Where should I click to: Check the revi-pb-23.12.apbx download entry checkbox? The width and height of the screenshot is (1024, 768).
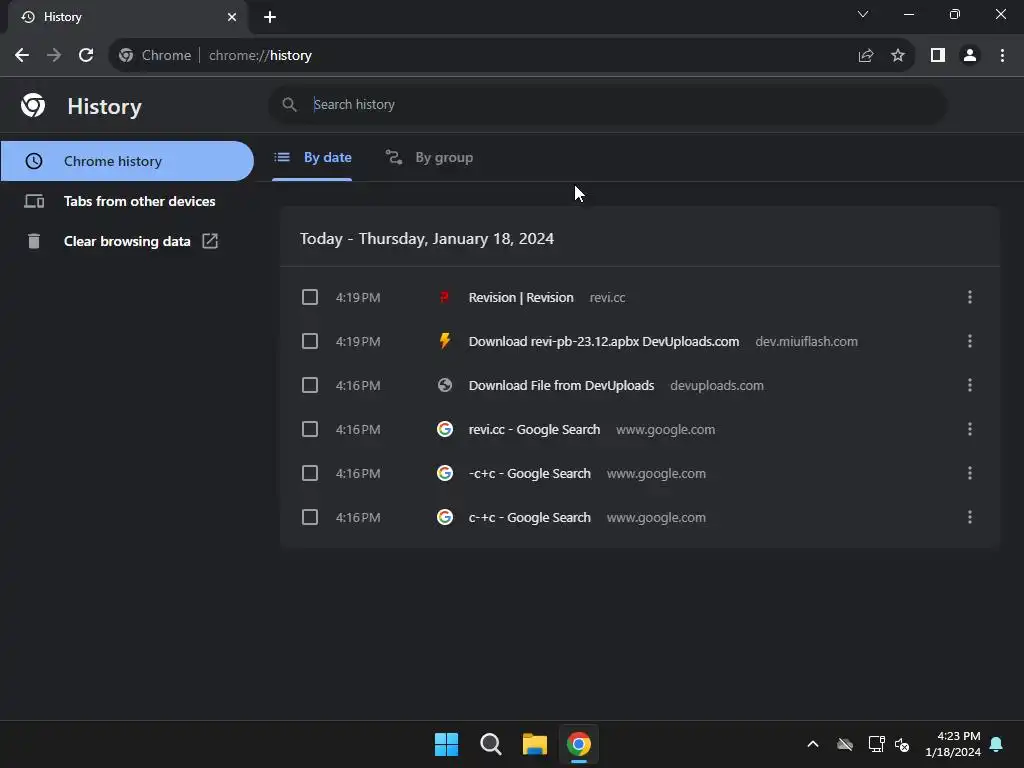(310, 341)
